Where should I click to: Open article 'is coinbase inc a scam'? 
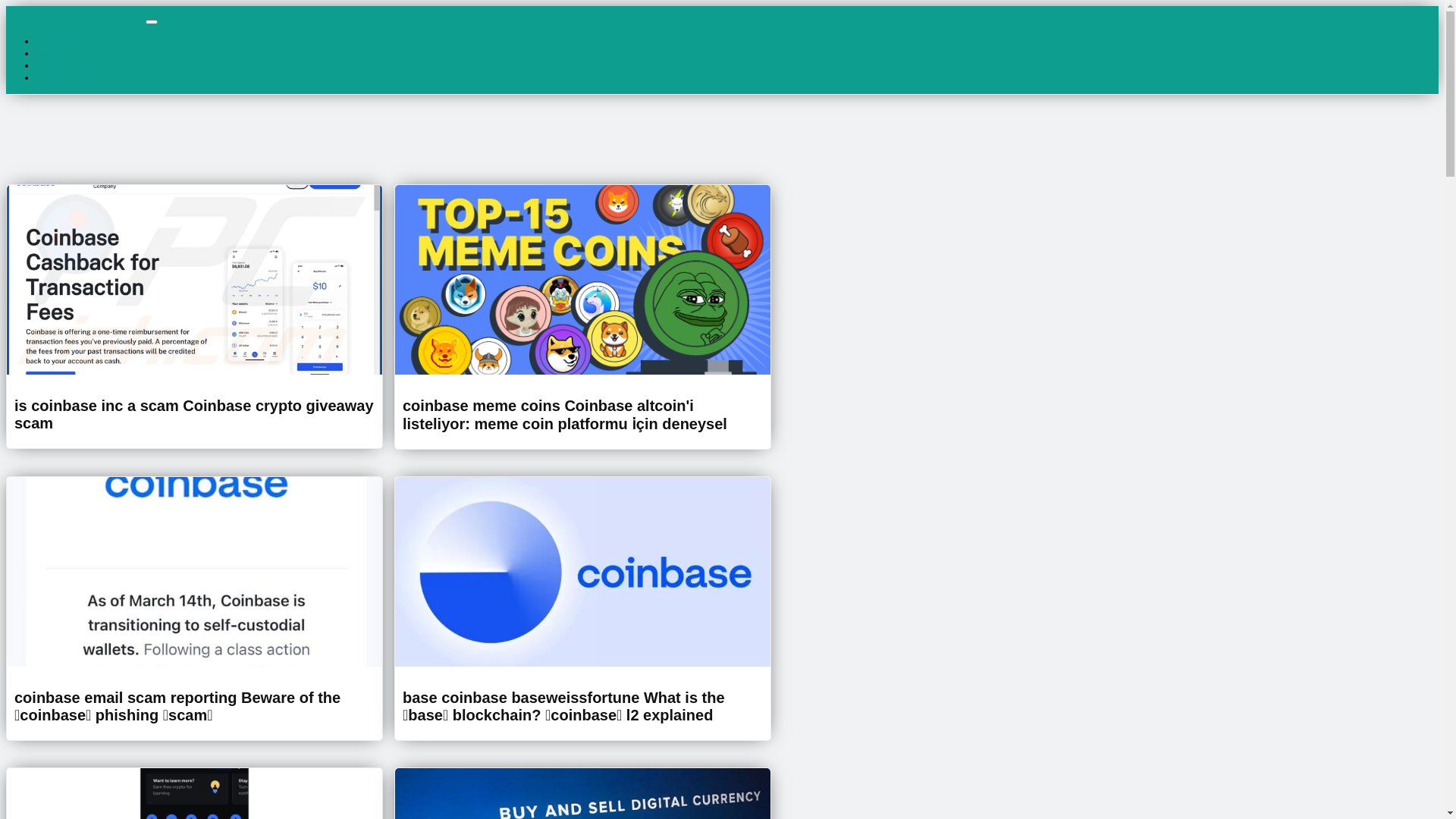click(x=194, y=414)
